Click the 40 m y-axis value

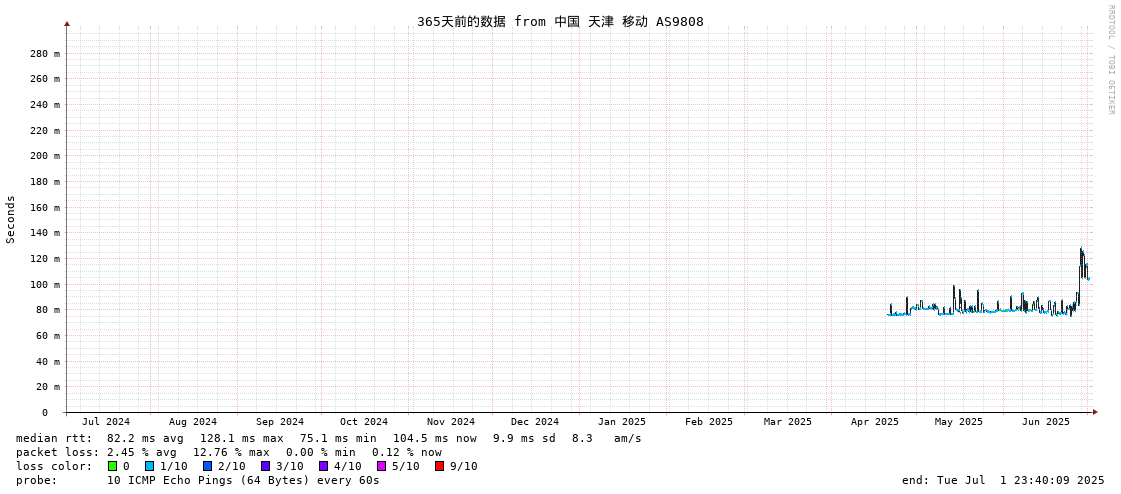click(x=47, y=361)
